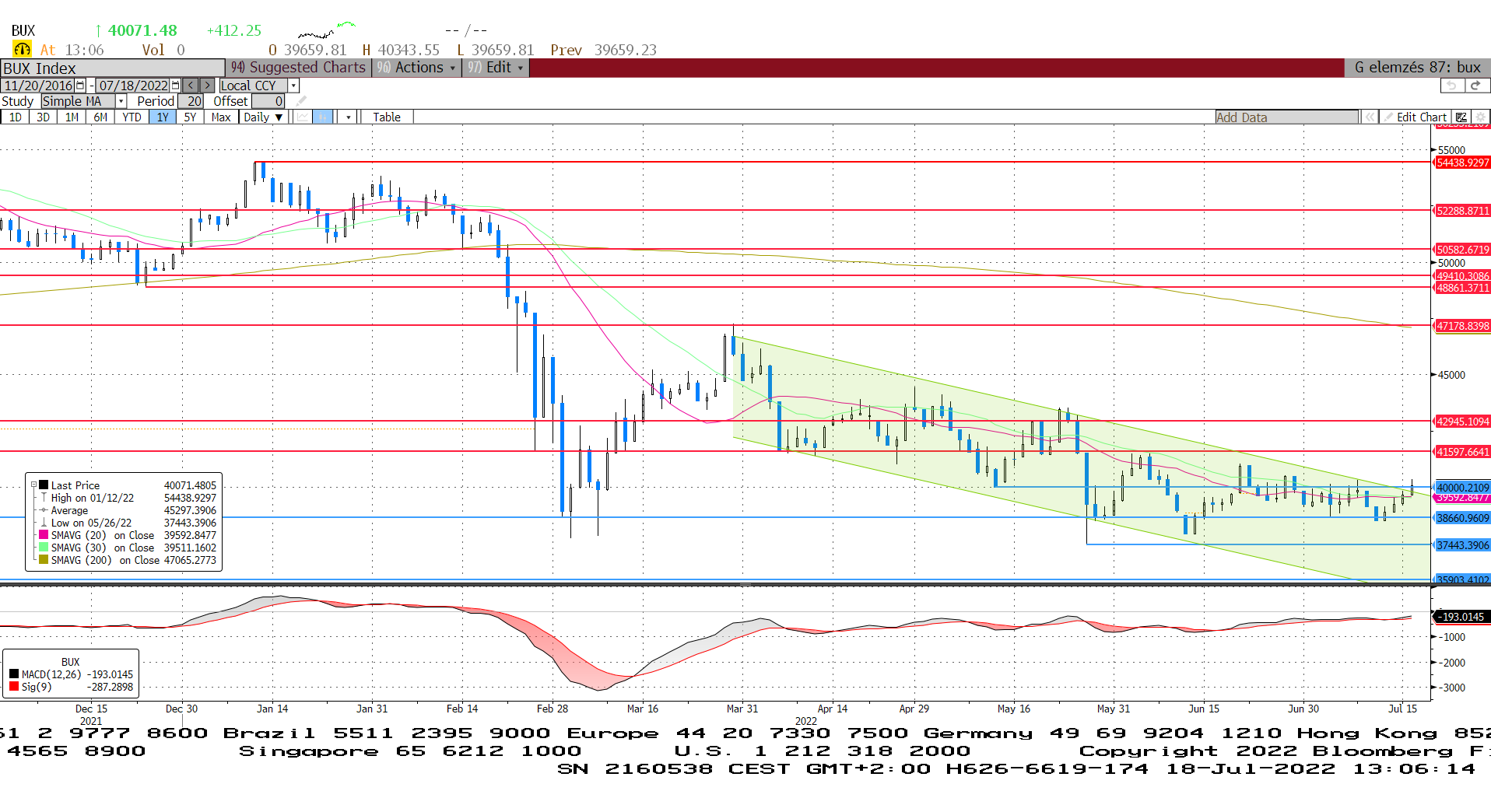The width and height of the screenshot is (1491, 812).
Task: Switch to line chart type icon
Action: pyautogui.click(x=303, y=117)
